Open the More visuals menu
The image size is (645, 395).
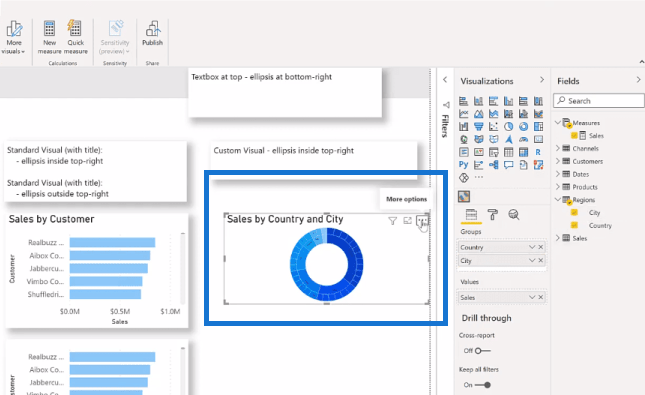[14, 37]
